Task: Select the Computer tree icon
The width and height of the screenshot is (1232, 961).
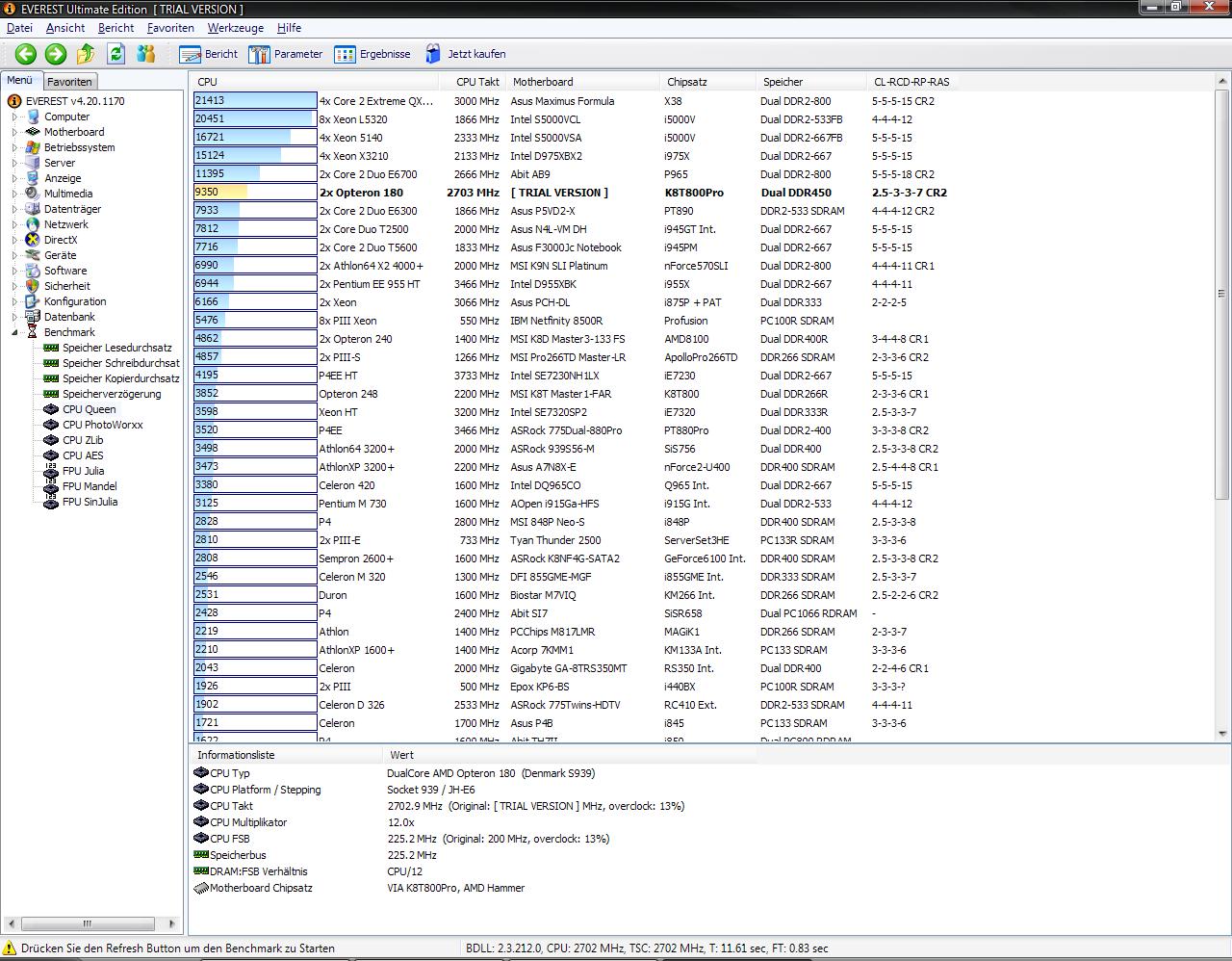Action: [34, 117]
